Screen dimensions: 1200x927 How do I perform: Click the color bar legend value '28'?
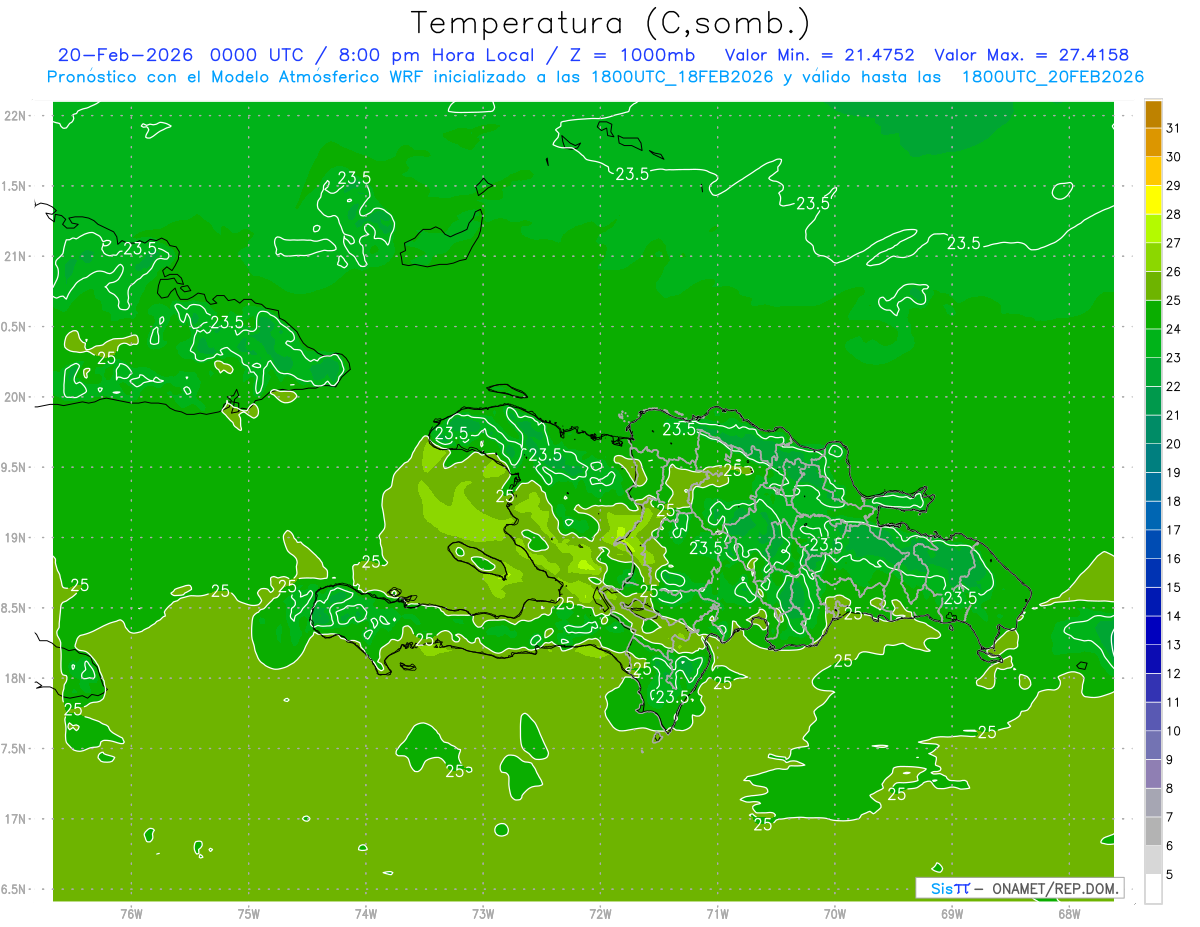click(x=1173, y=214)
